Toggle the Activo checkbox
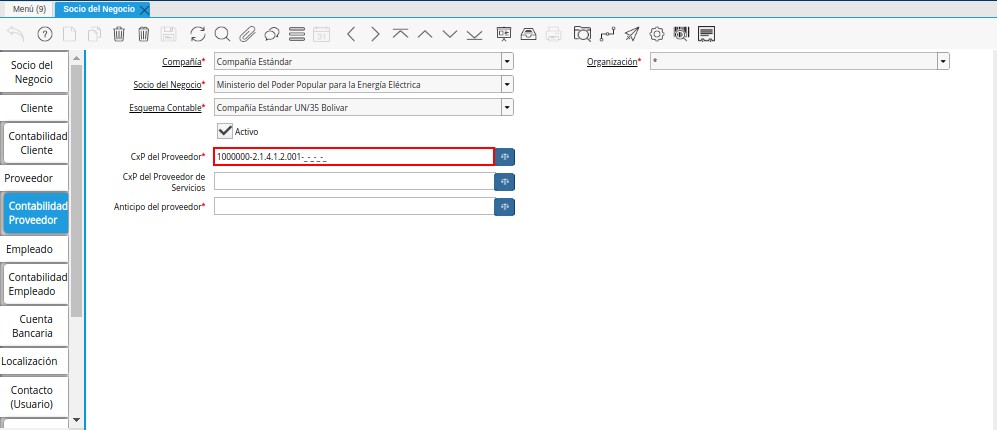 pyautogui.click(x=224, y=131)
